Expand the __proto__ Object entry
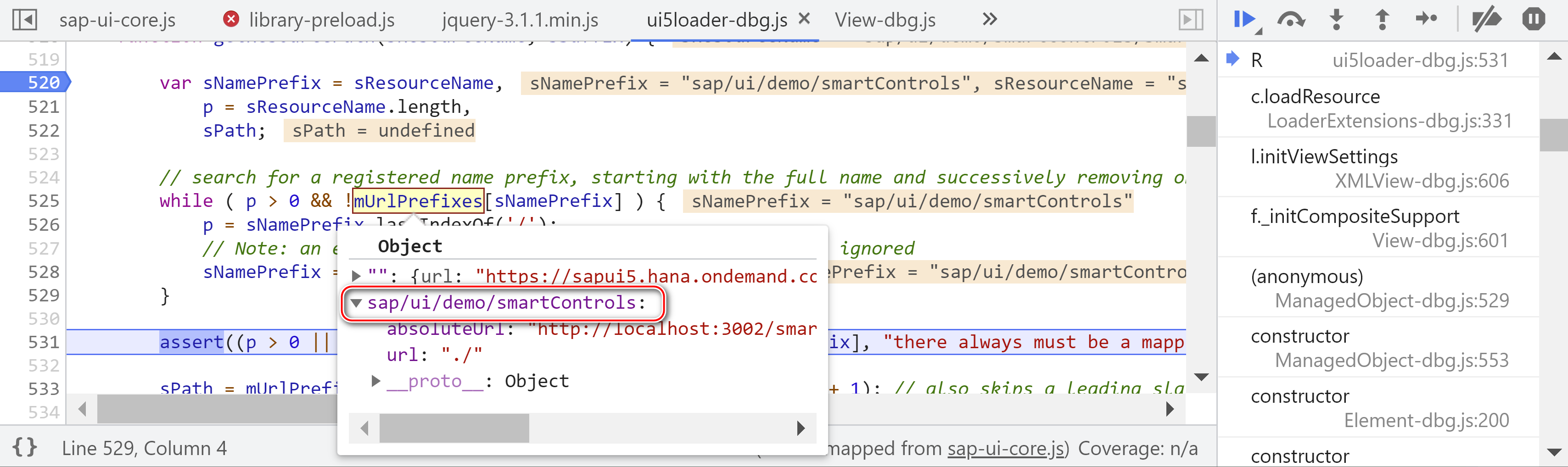 coord(375,381)
